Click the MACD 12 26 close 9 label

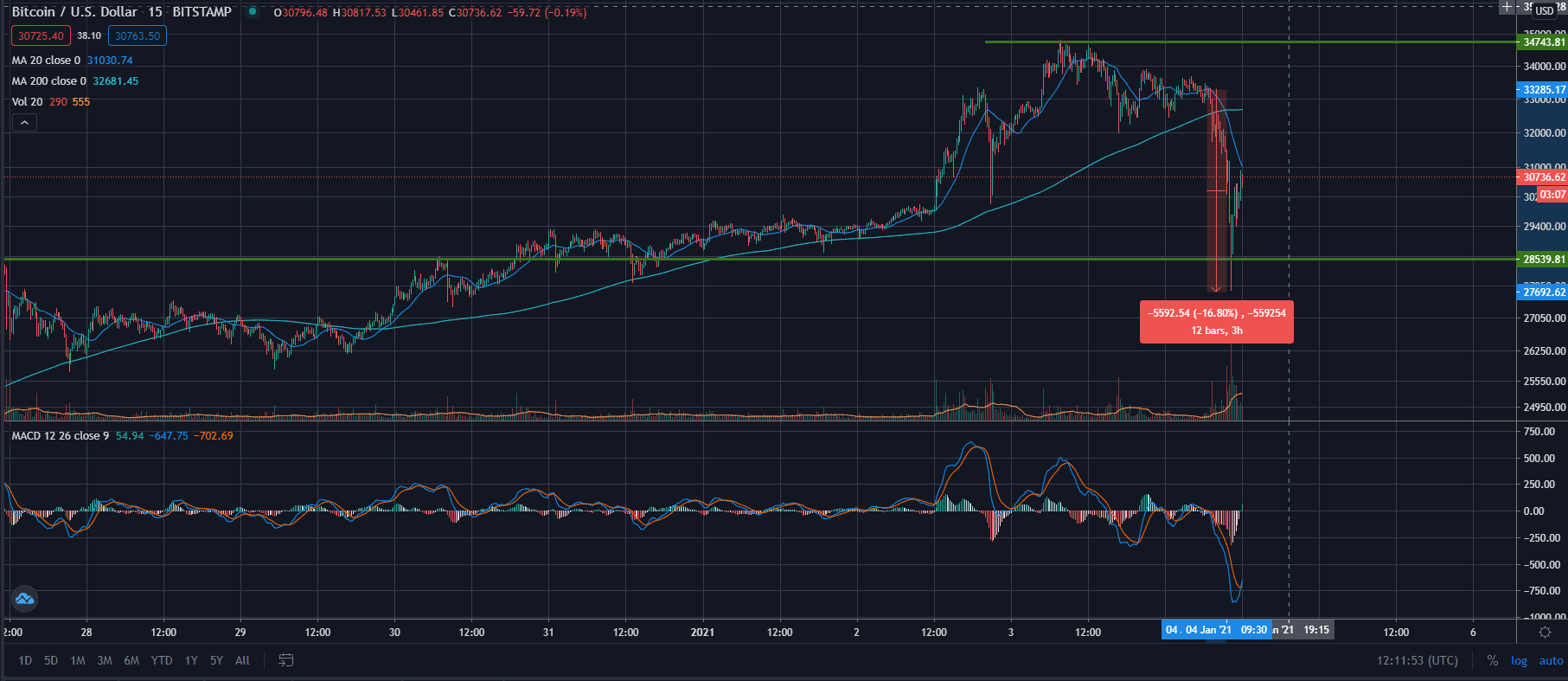click(61, 436)
